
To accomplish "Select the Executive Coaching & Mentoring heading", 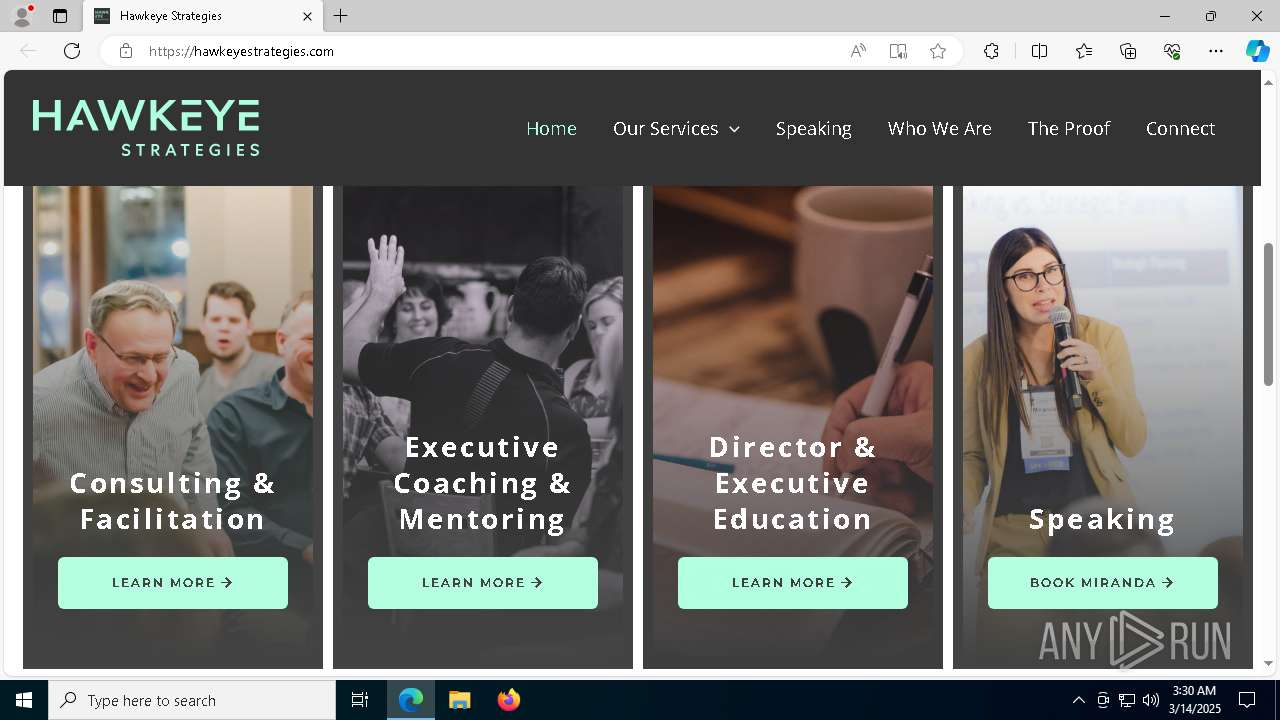I will [483, 483].
